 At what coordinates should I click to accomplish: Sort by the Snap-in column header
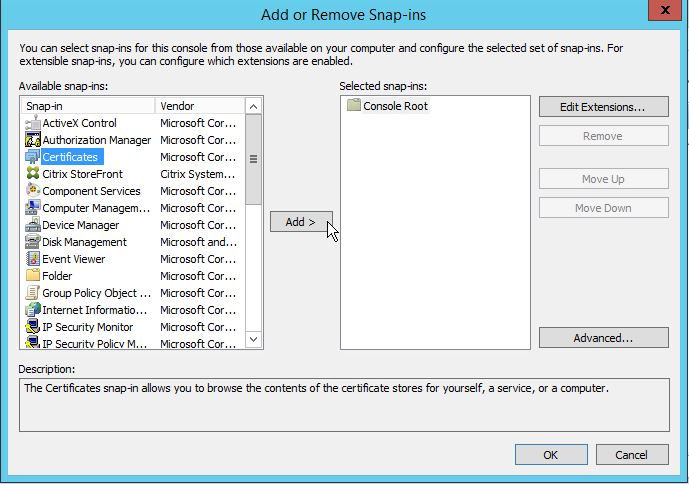tap(88, 106)
